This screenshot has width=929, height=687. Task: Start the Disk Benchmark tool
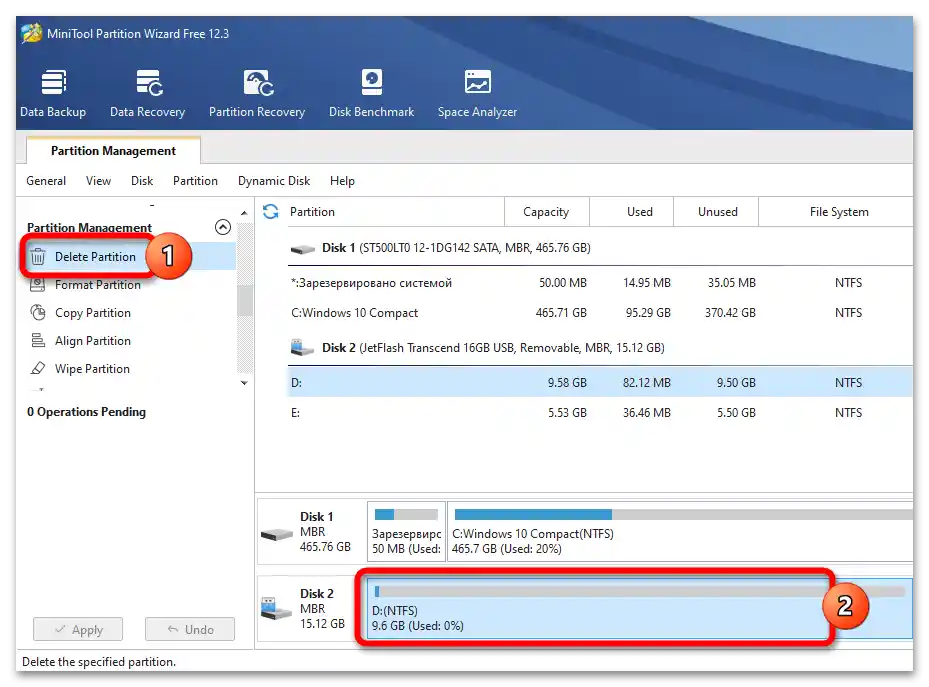click(x=371, y=93)
